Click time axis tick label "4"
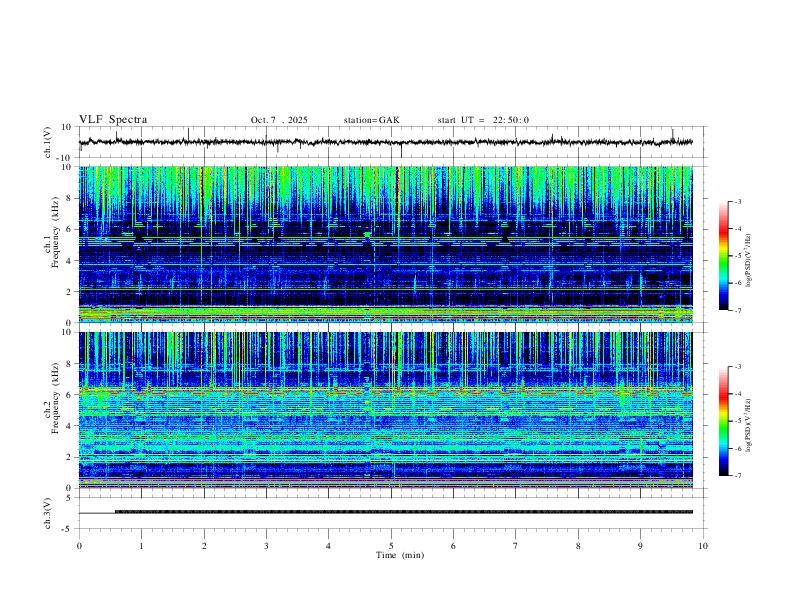 (x=328, y=546)
